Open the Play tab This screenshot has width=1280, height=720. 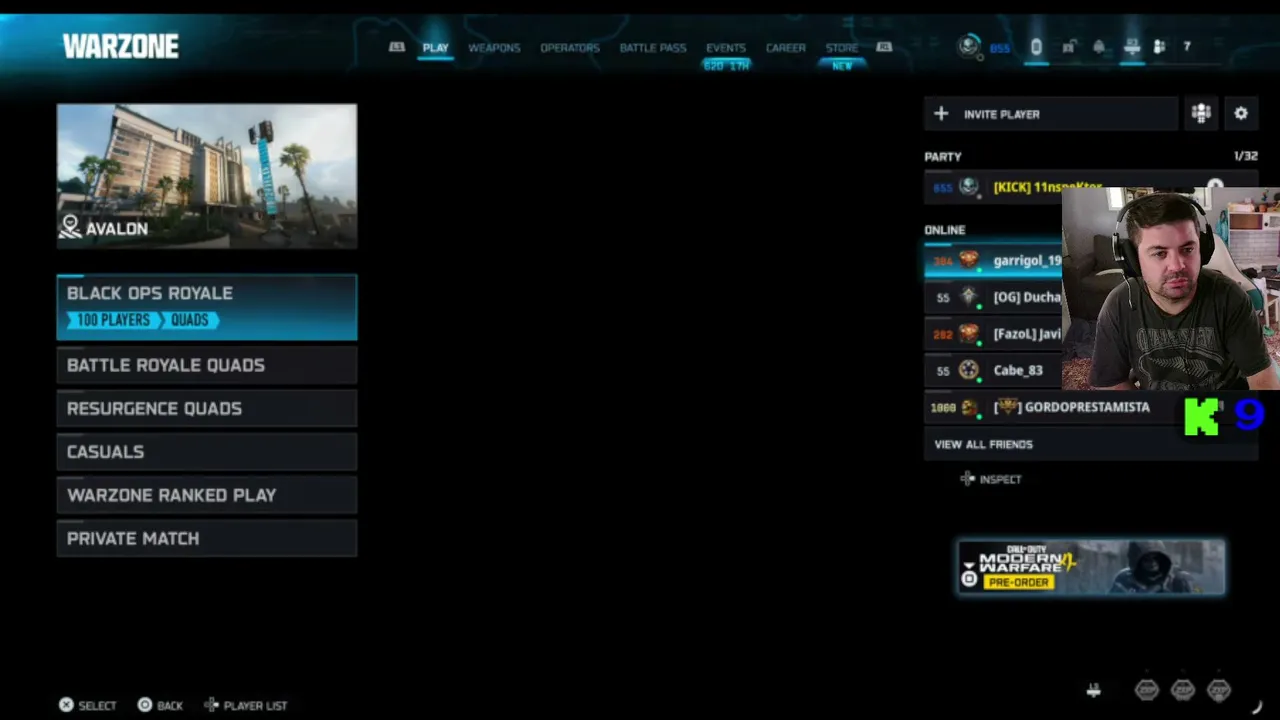click(x=435, y=48)
